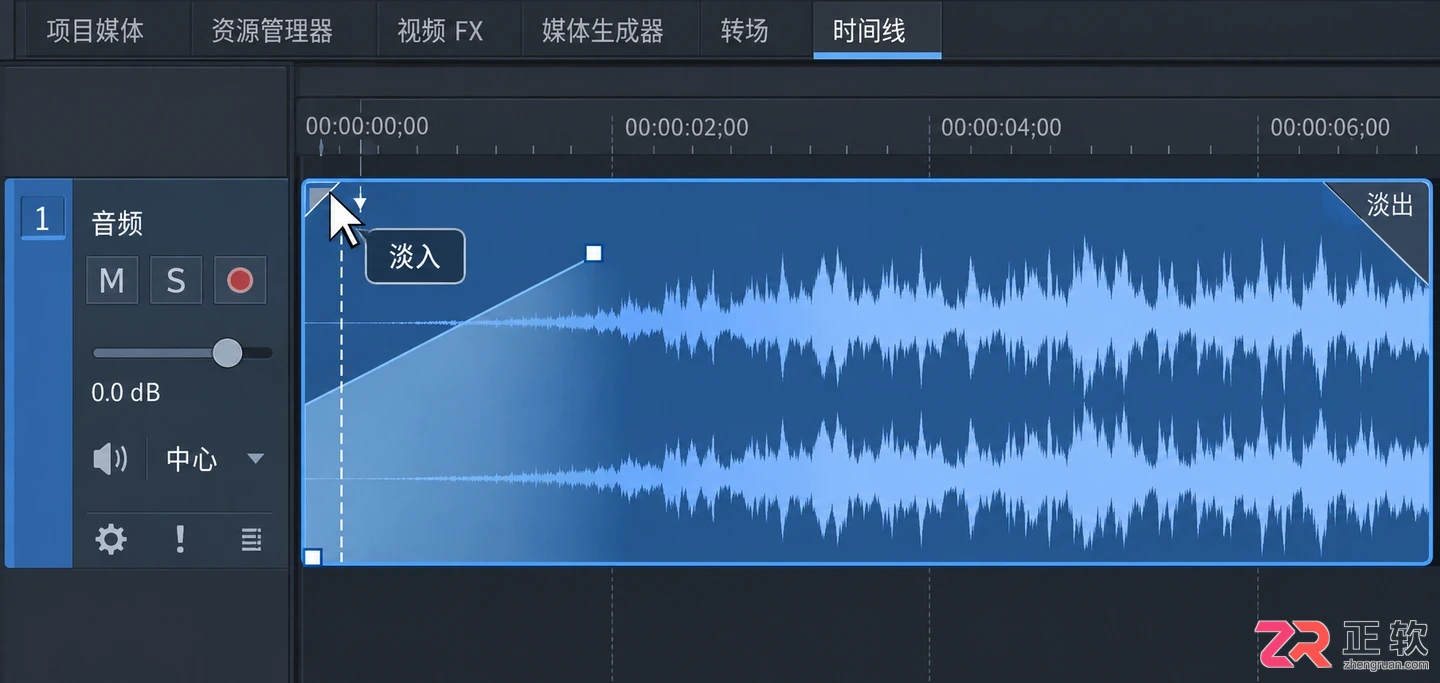Open track settings gear icon
Image resolution: width=1440 pixels, height=683 pixels.
[110, 541]
